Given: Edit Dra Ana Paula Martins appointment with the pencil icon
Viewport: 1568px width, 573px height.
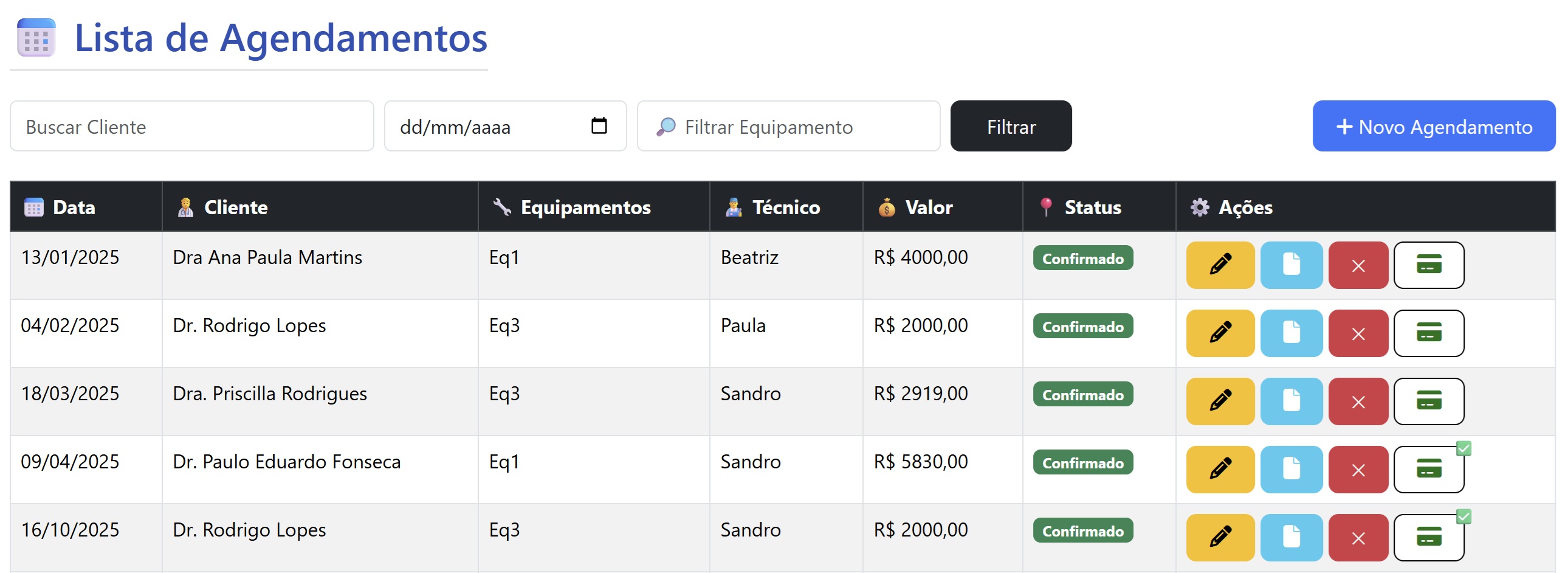Looking at the screenshot, I should 1220,265.
